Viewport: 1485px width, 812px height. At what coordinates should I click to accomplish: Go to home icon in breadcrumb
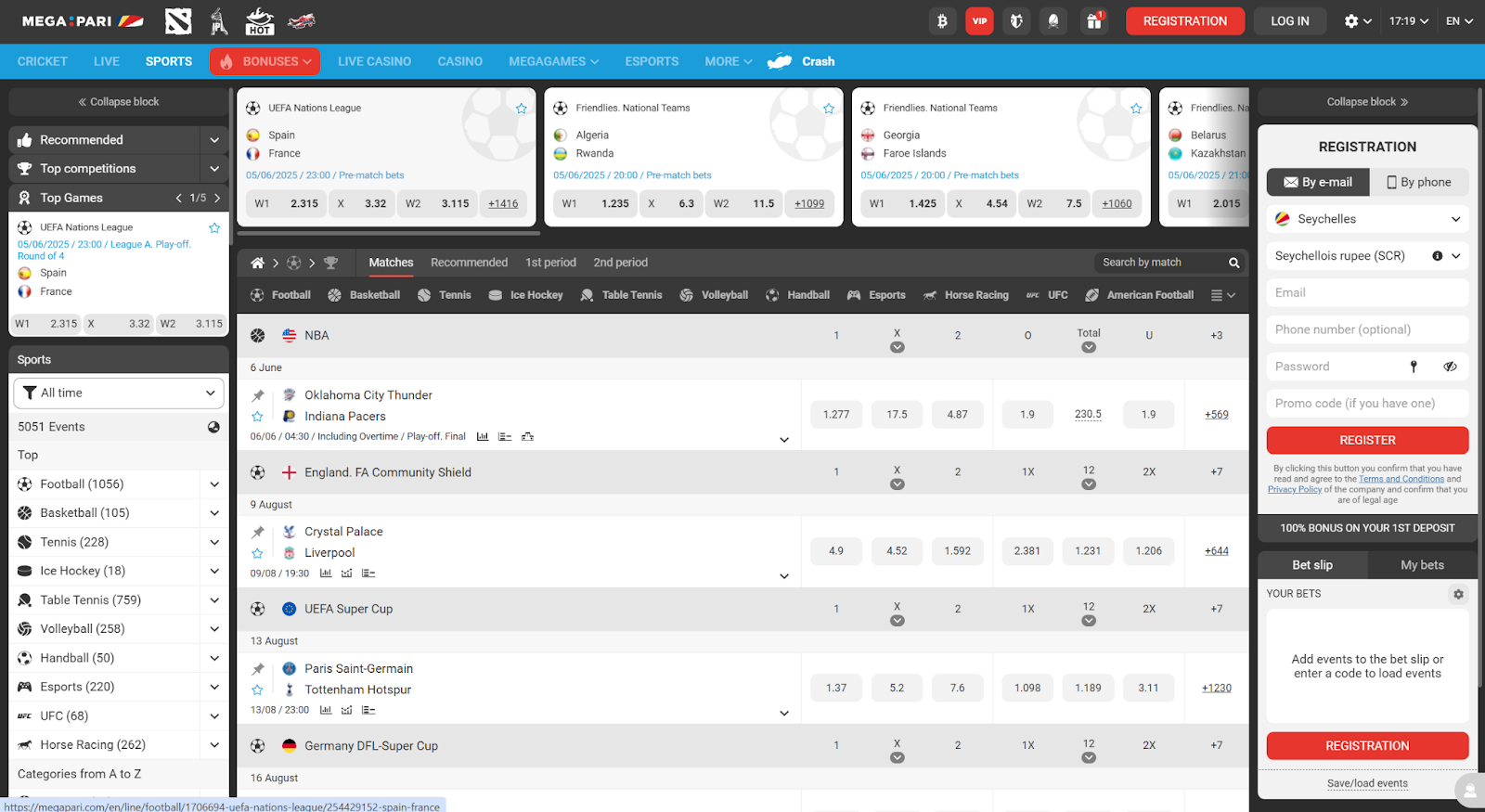pyautogui.click(x=257, y=263)
